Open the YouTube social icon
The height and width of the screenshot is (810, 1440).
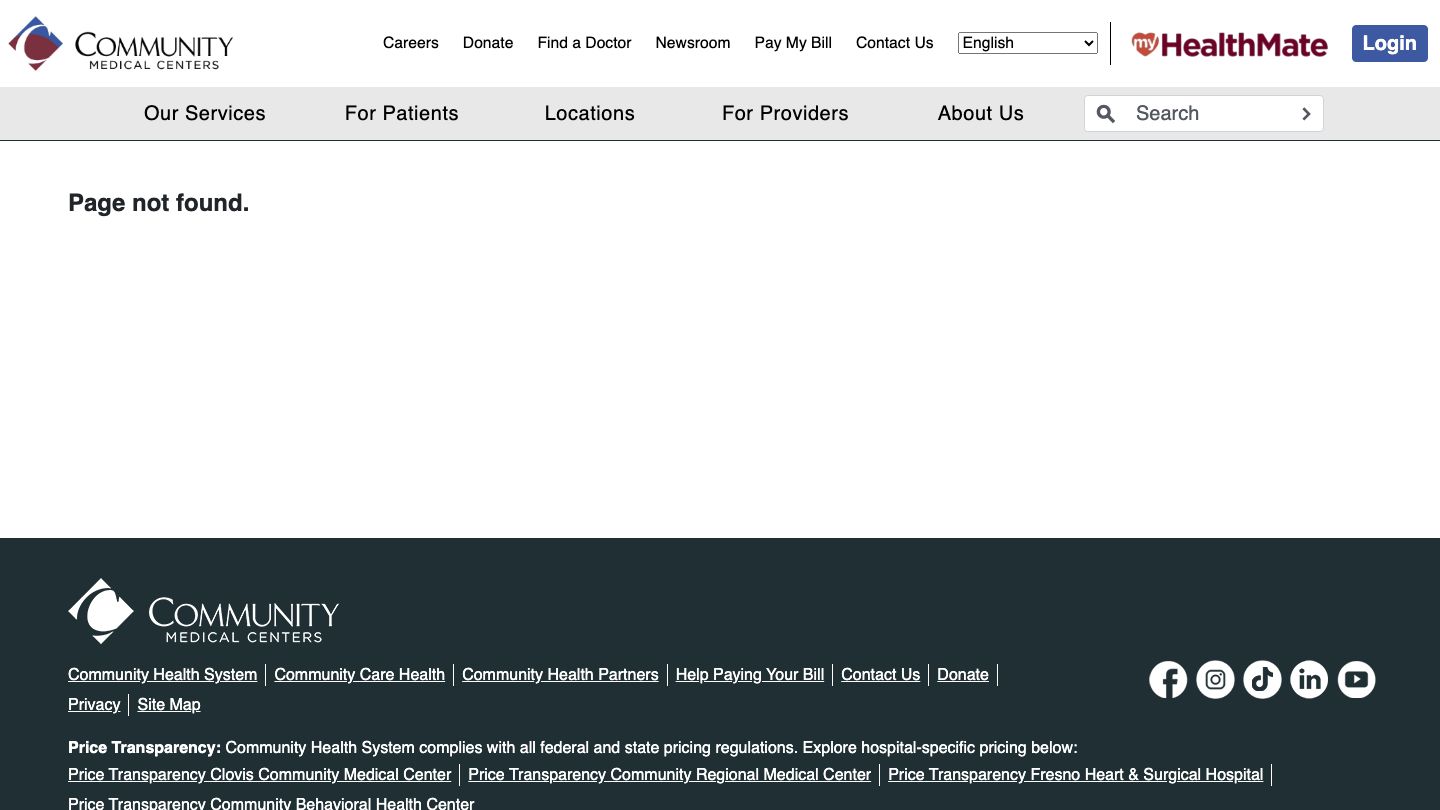(1356, 680)
